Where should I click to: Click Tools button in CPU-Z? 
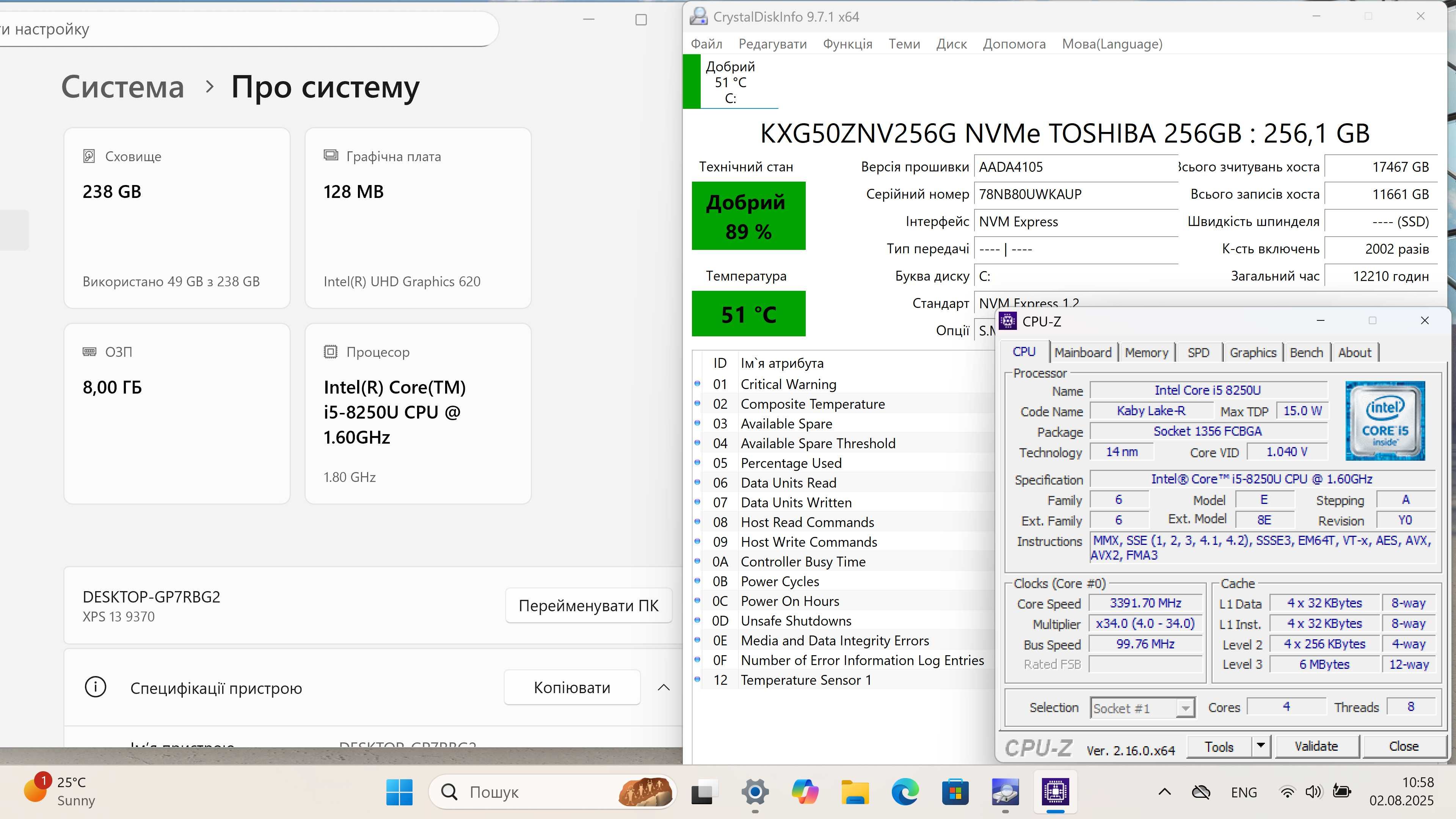coord(1219,747)
